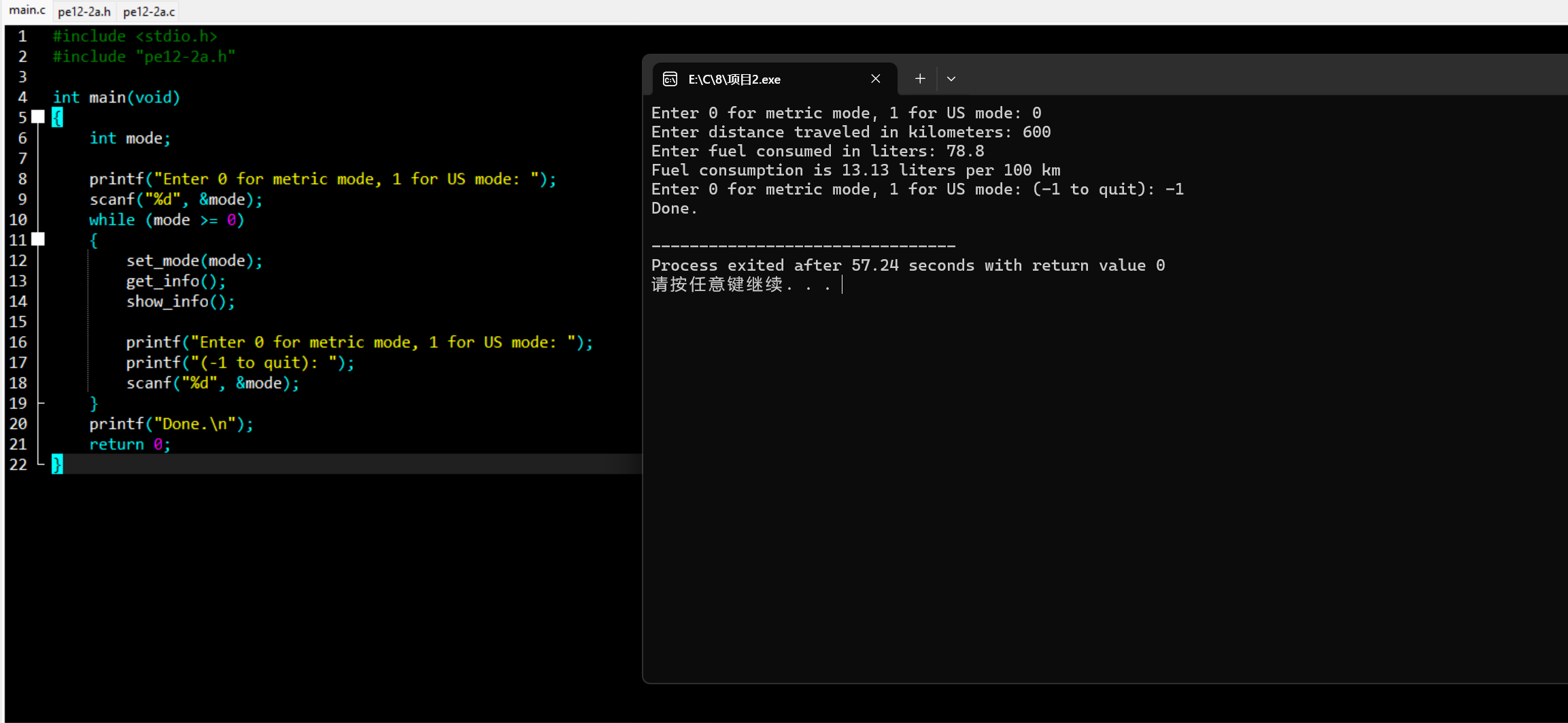Place cursor on '#include <stdio.h>' line
The width and height of the screenshot is (1568, 723).
click(135, 36)
